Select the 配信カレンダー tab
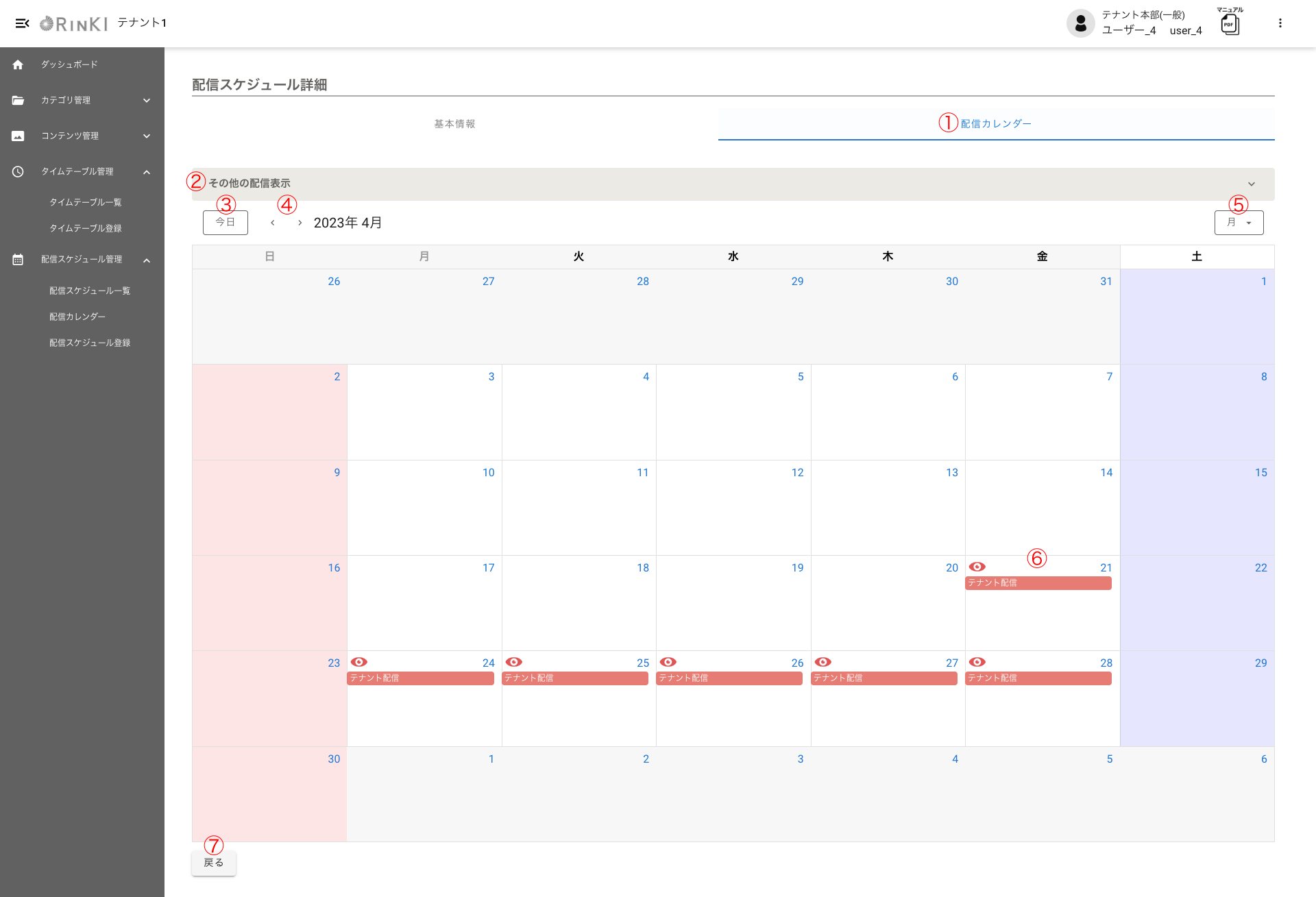The image size is (1316, 897). tap(996, 124)
